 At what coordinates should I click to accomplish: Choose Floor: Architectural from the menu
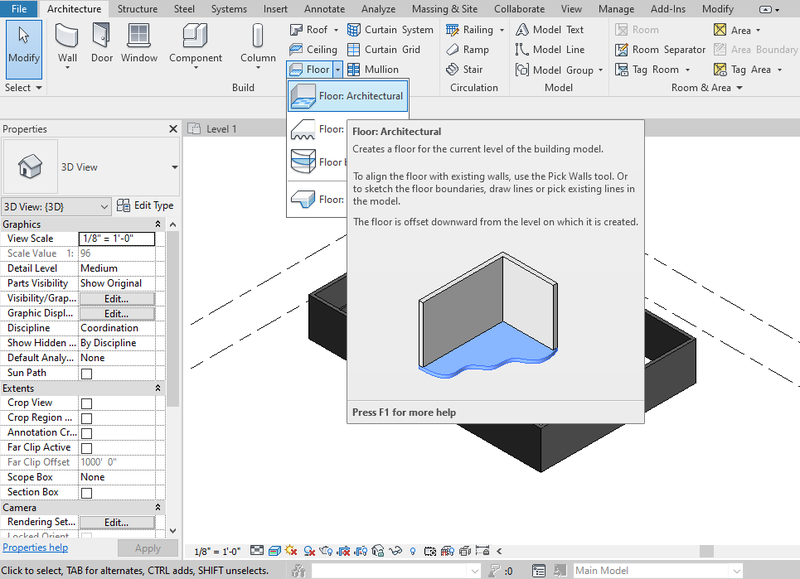pyautogui.click(x=348, y=96)
